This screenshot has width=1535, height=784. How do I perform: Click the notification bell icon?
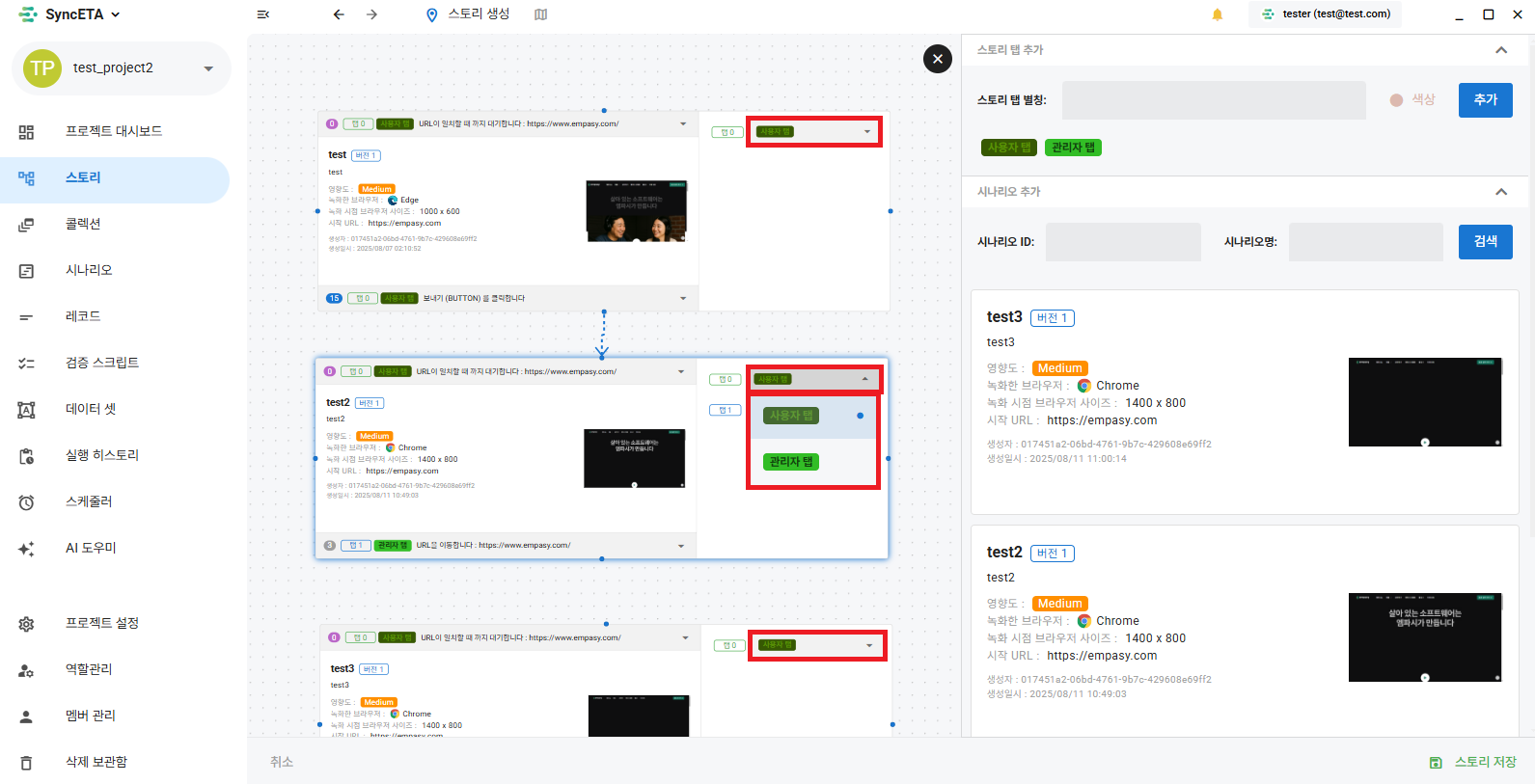[x=1218, y=14]
